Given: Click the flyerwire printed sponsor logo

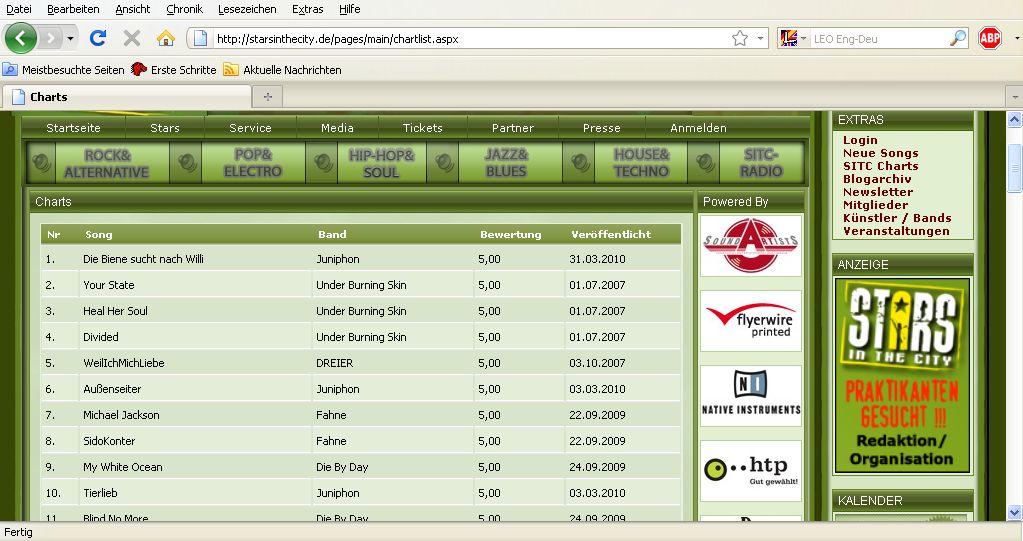Looking at the screenshot, I should 751,321.
